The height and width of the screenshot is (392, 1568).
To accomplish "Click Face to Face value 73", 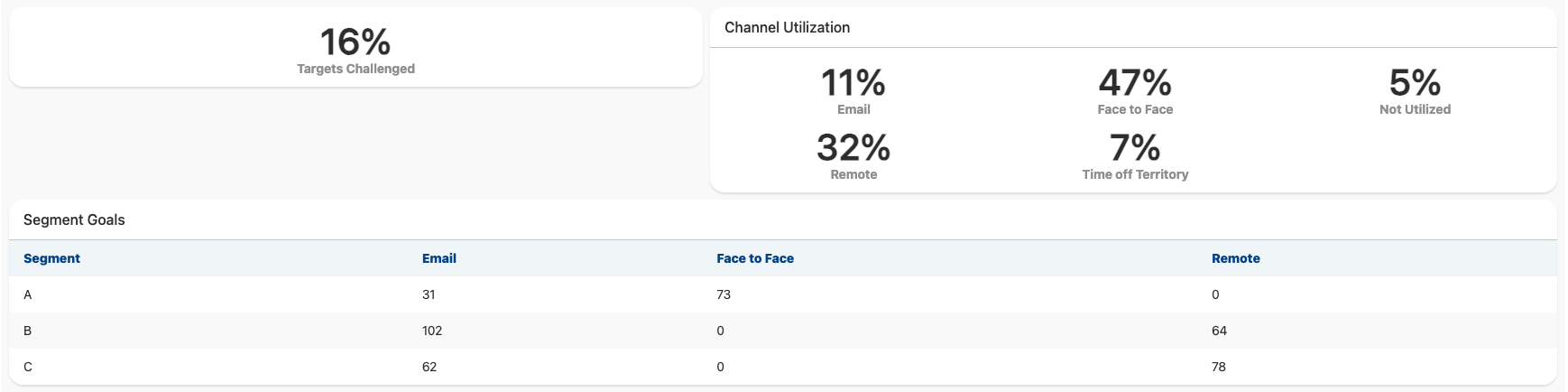I will [x=724, y=294].
